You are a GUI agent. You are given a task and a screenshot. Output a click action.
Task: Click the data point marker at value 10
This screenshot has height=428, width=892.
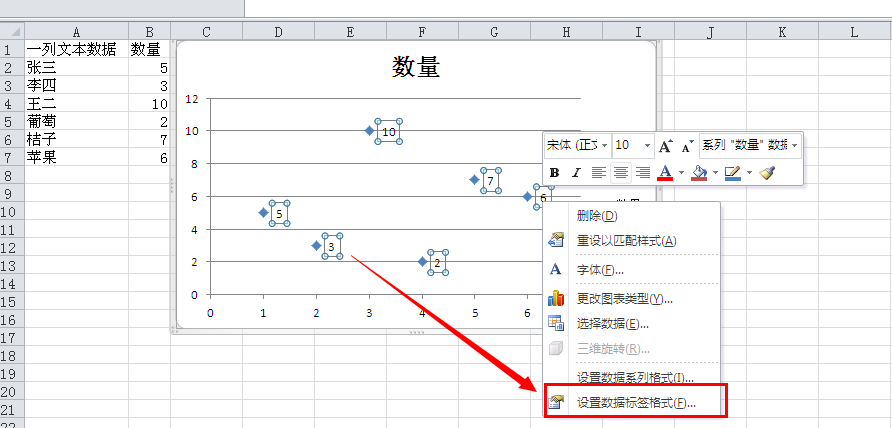coord(369,131)
